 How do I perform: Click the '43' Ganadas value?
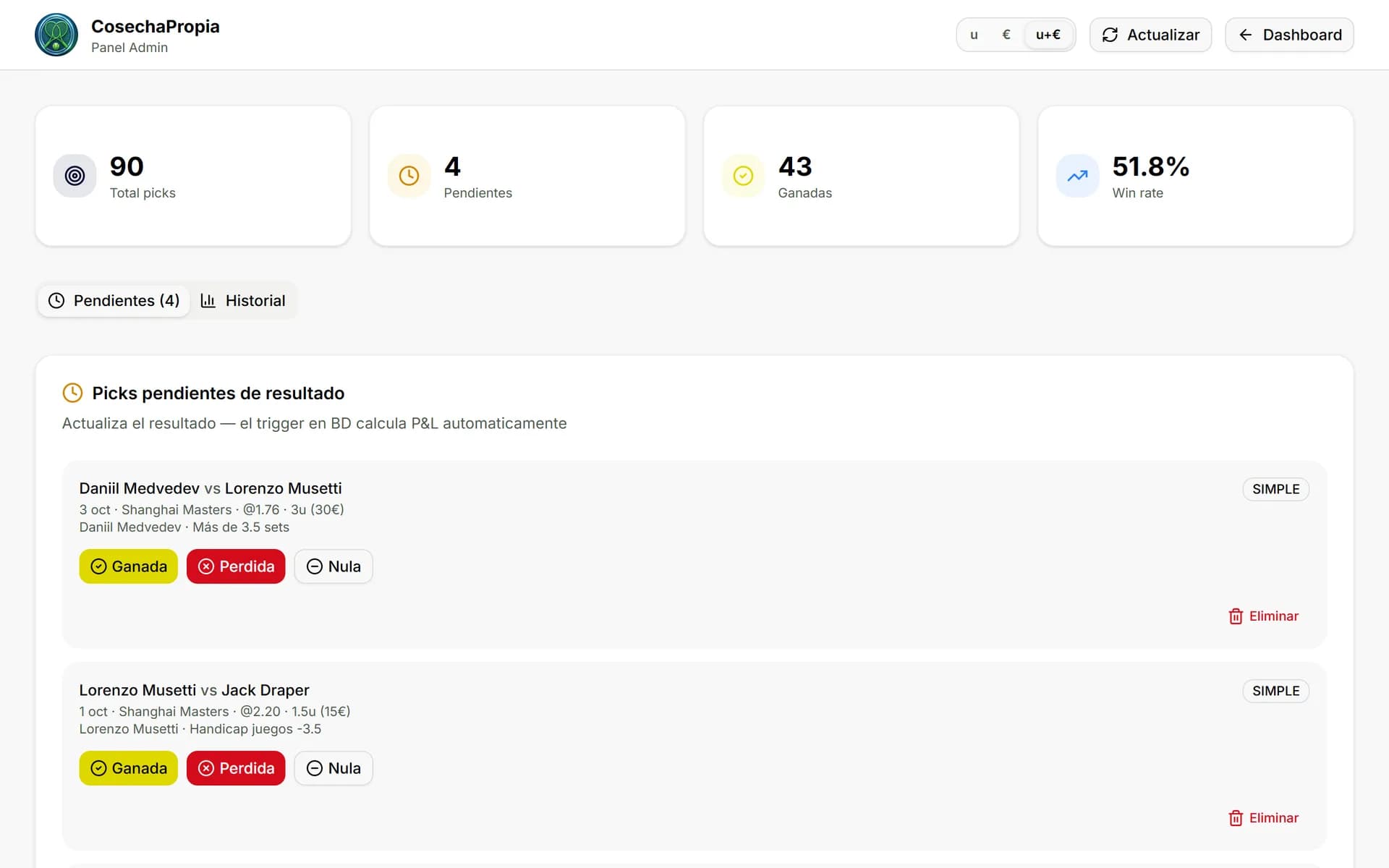[x=795, y=166]
